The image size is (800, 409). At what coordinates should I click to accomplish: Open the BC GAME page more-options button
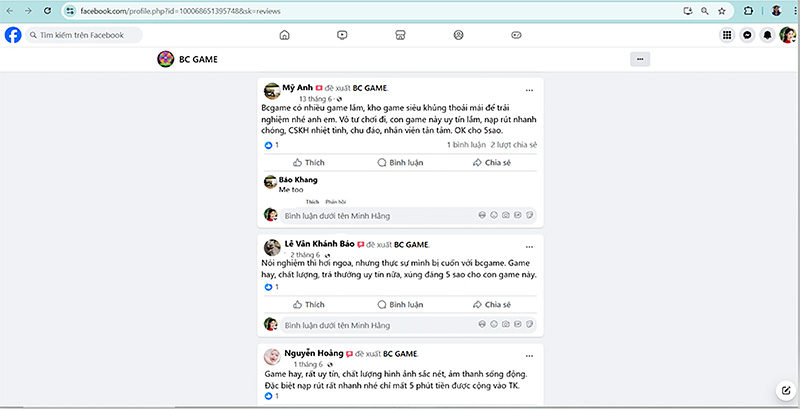640,59
